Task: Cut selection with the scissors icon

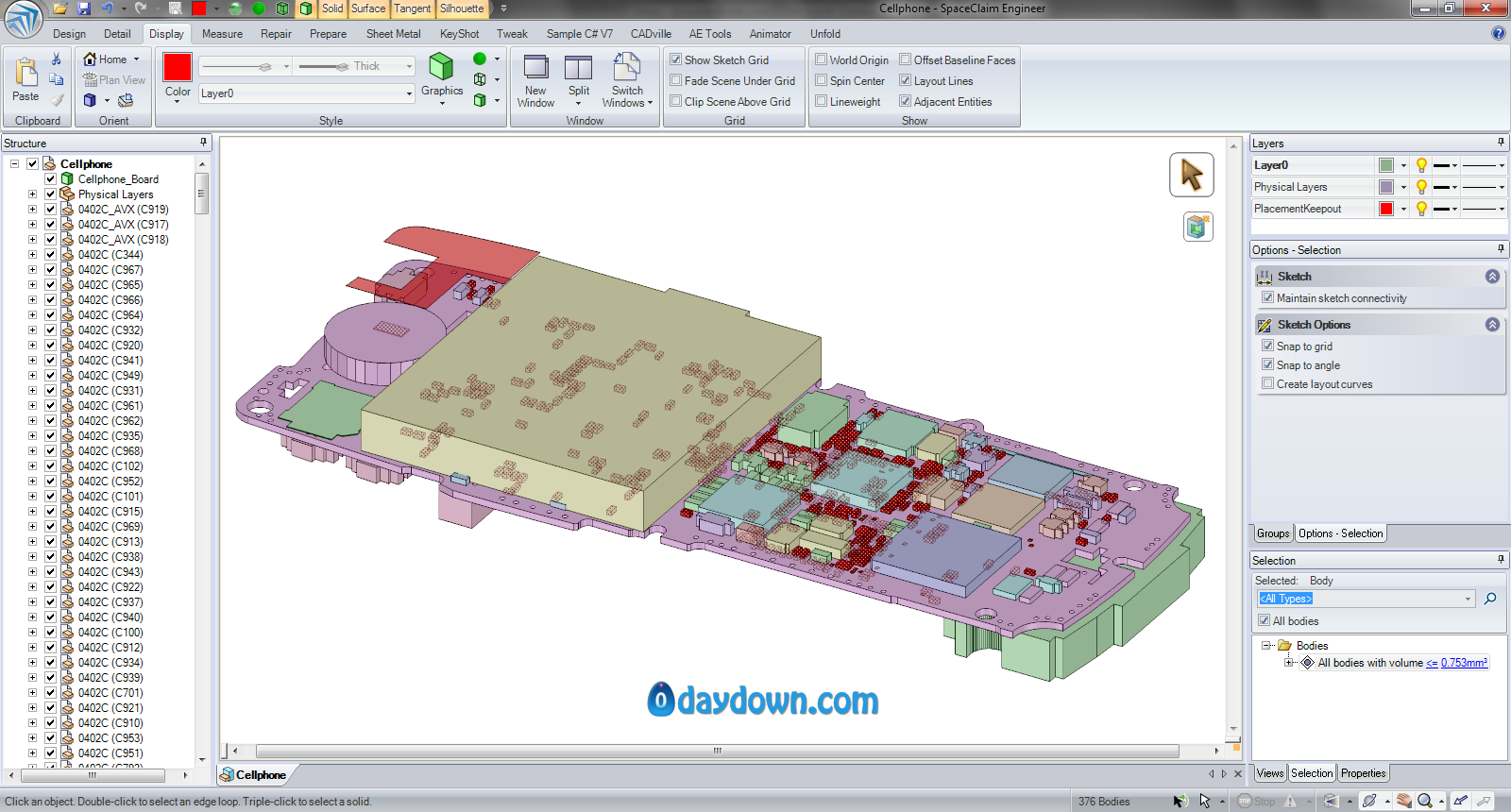Action: [57, 59]
